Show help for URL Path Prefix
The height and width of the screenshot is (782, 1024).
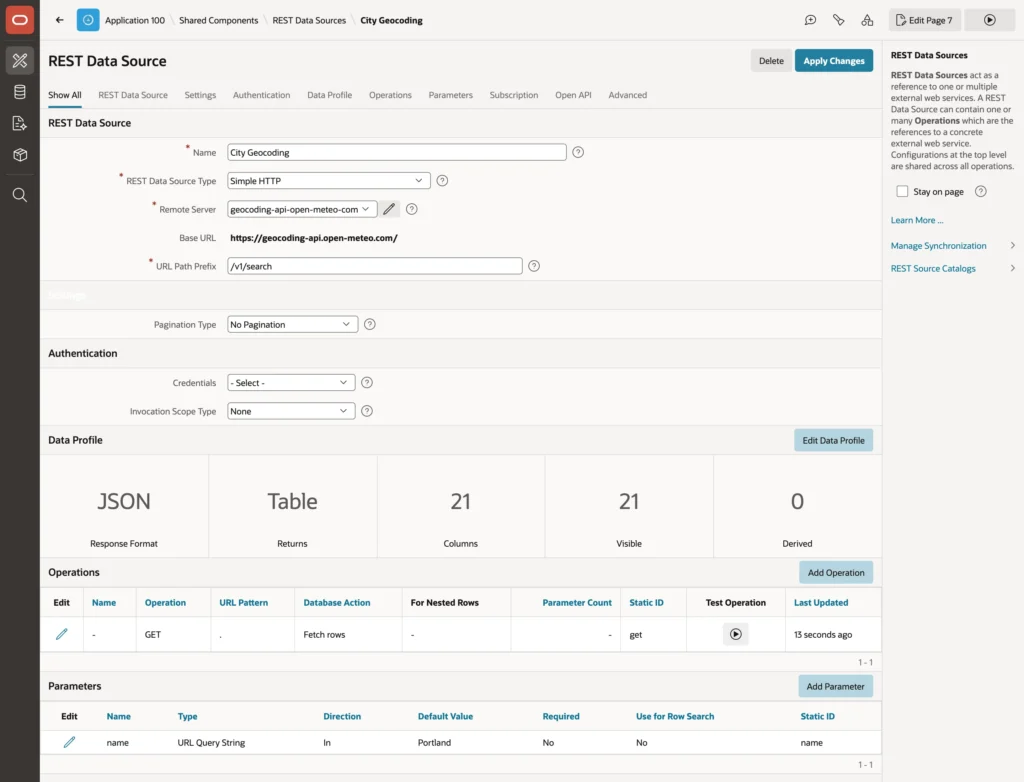pyautogui.click(x=534, y=266)
